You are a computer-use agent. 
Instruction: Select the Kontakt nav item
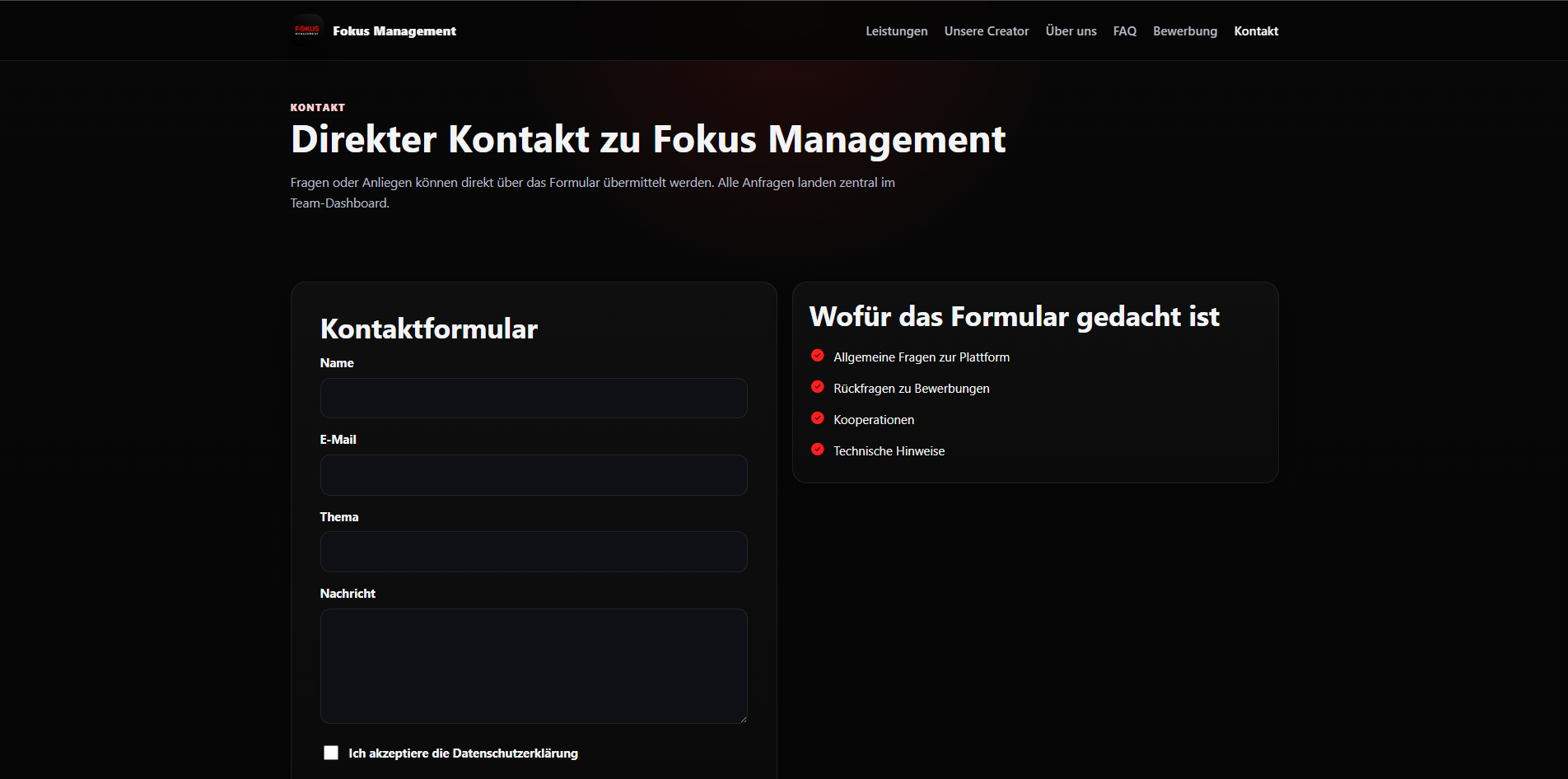pyautogui.click(x=1256, y=31)
